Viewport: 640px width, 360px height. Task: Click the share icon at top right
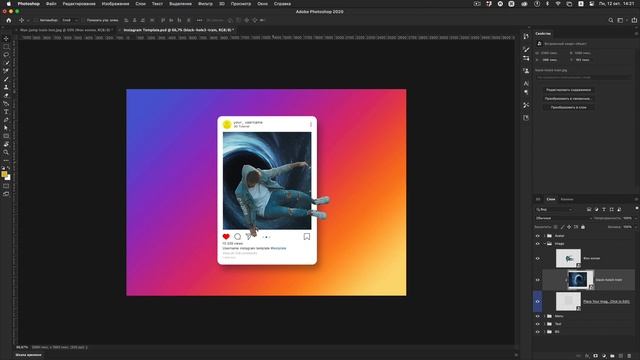tap(634, 20)
